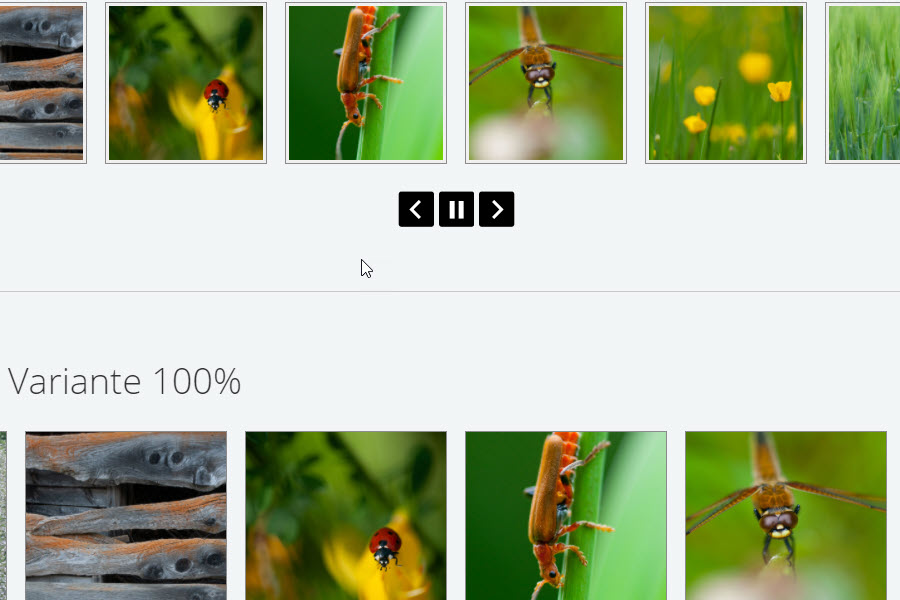
Task: Choose the small red ladybug on yellow flower picture
Action: coord(186,83)
